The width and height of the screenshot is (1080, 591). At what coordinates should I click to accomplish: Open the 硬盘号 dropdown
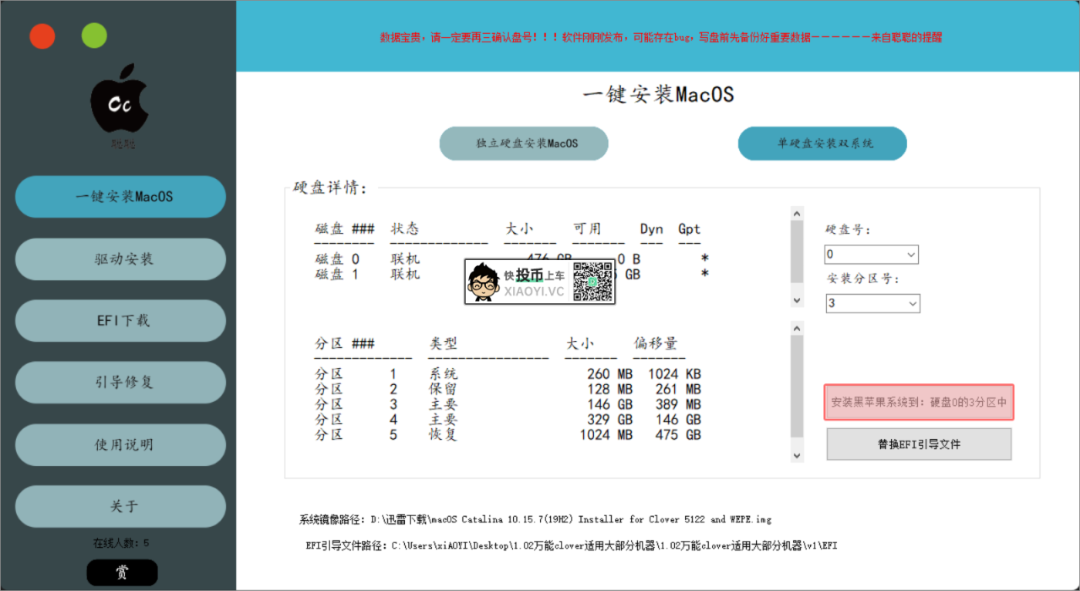coord(871,254)
